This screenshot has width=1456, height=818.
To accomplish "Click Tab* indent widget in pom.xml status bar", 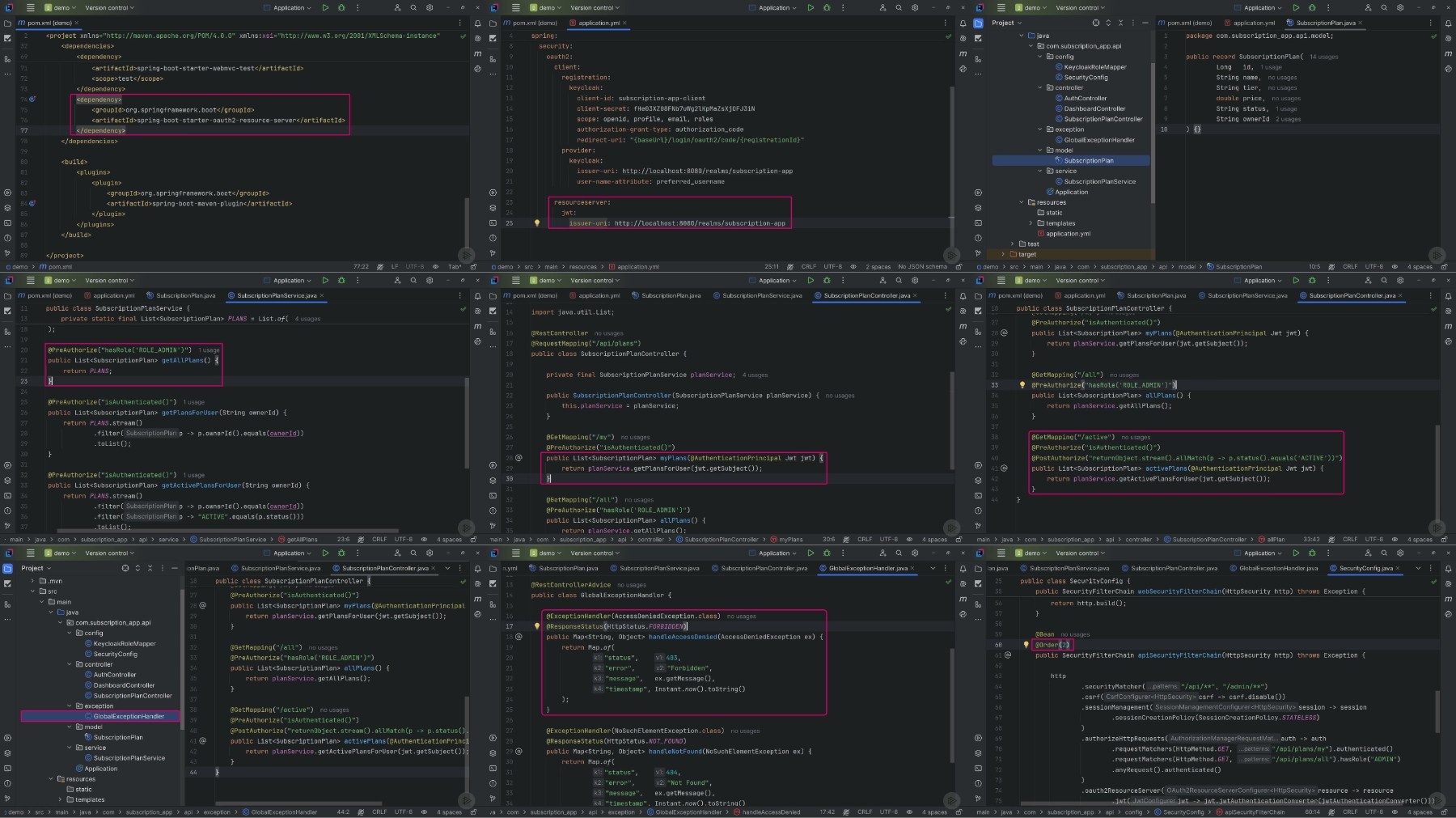I will pyautogui.click(x=455, y=266).
